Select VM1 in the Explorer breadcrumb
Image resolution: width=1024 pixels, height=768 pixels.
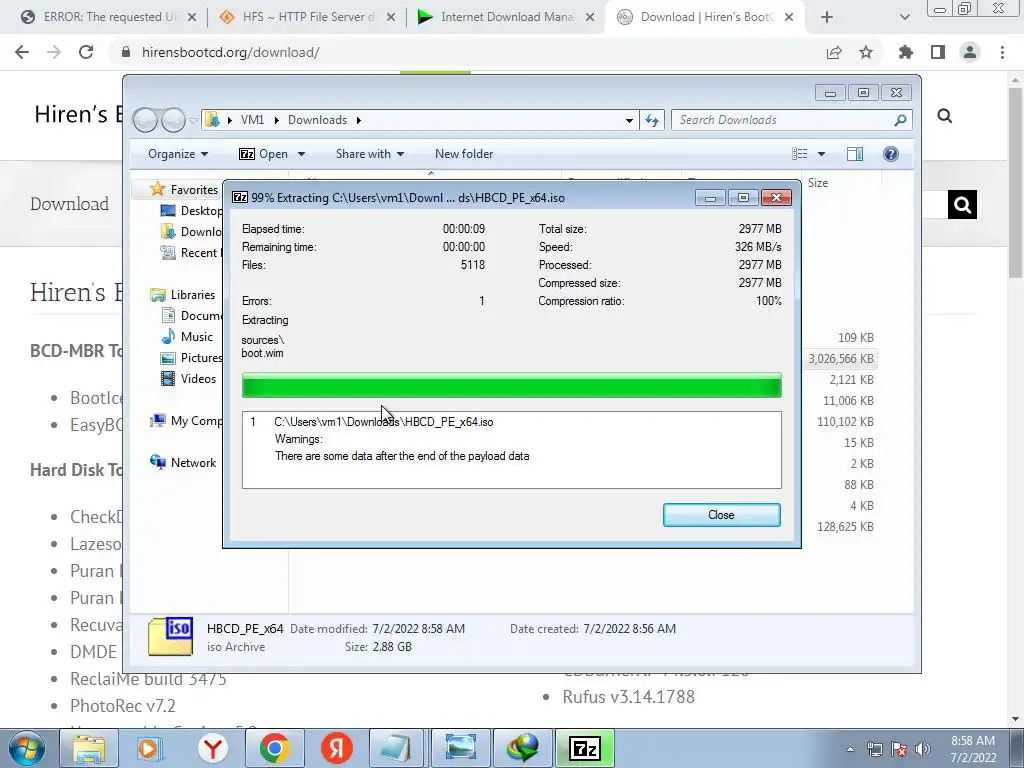coord(252,120)
